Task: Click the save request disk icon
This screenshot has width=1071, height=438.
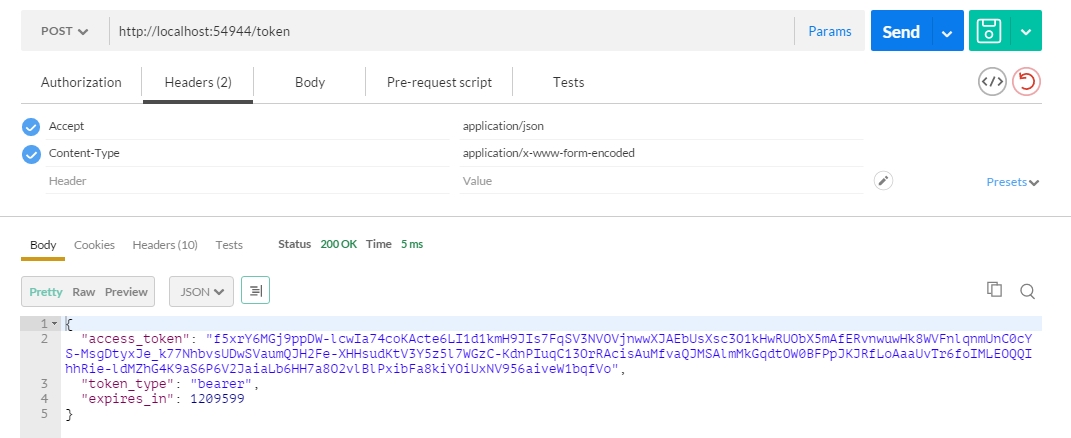Action: [x=989, y=31]
